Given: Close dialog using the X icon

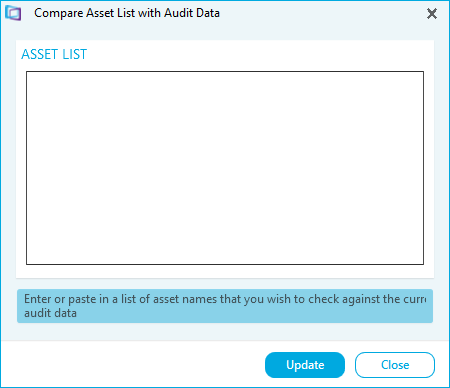Looking at the screenshot, I should tap(432, 14).
